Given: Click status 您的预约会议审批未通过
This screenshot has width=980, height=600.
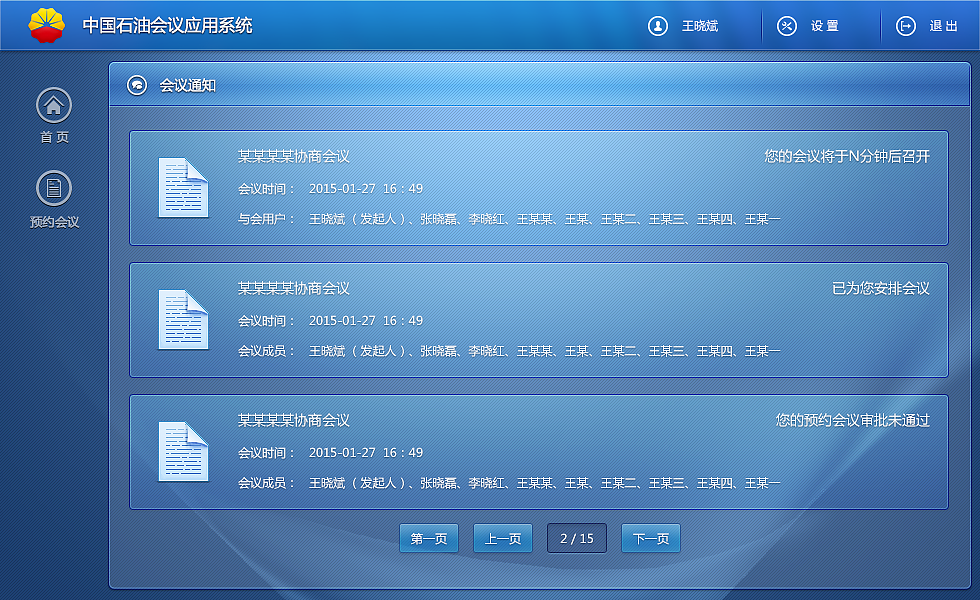Looking at the screenshot, I should [853, 420].
